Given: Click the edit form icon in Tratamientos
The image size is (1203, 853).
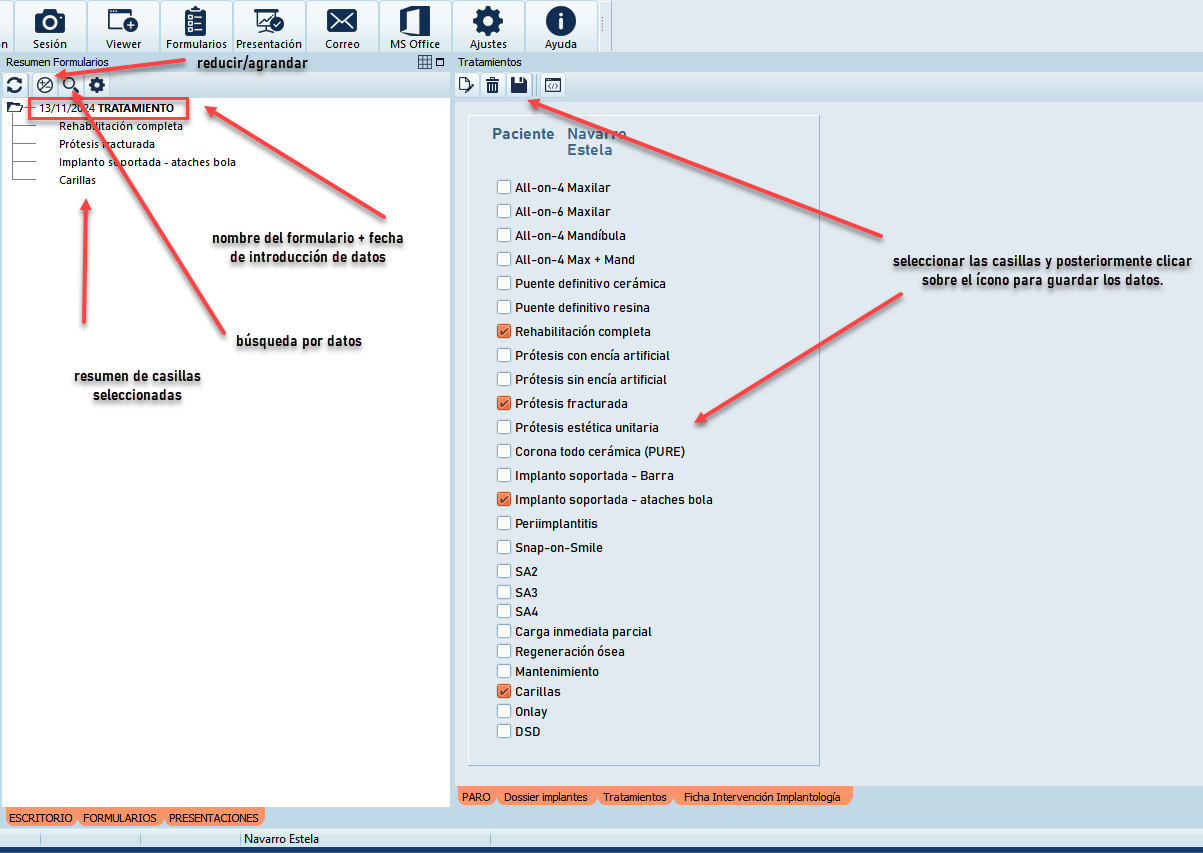Looking at the screenshot, I should pyautogui.click(x=466, y=85).
